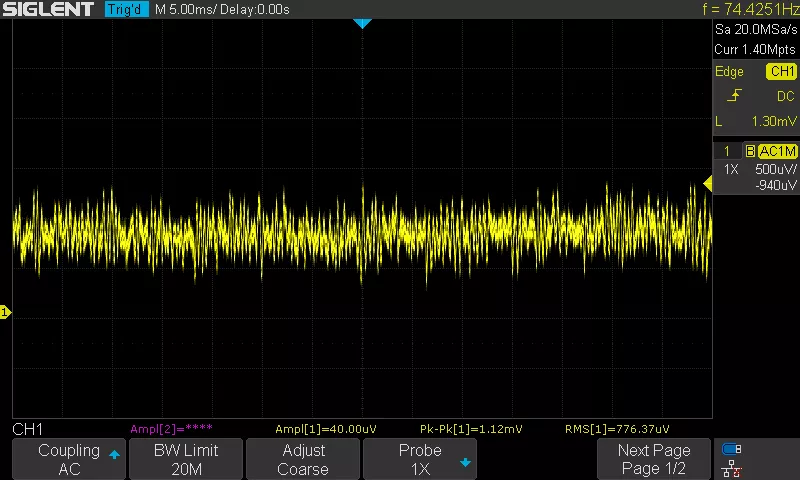Select the CH1 menu label

pyautogui.click(x=27, y=428)
